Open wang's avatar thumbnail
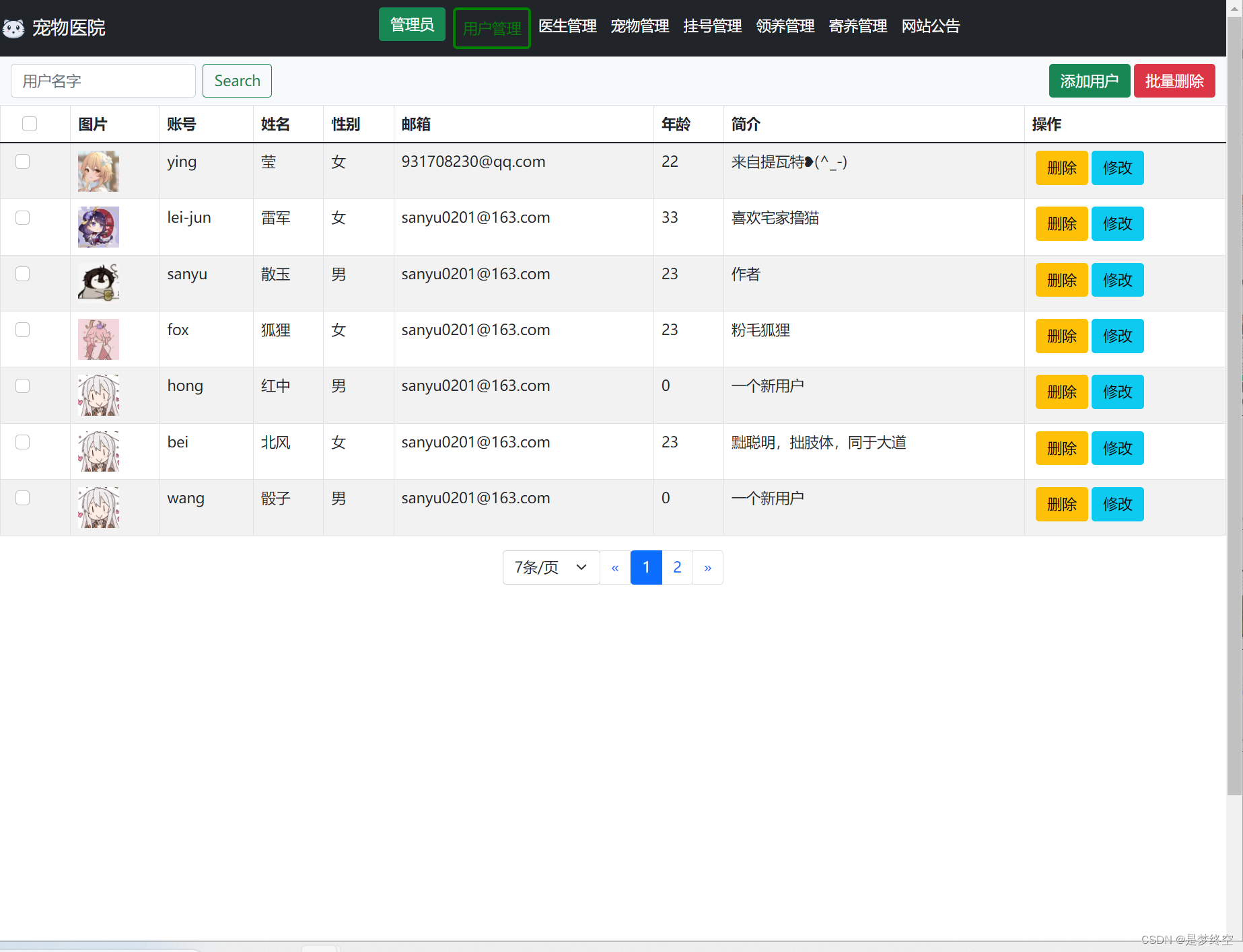Screen dimensions: 1243x952 pyautogui.click(x=98, y=507)
